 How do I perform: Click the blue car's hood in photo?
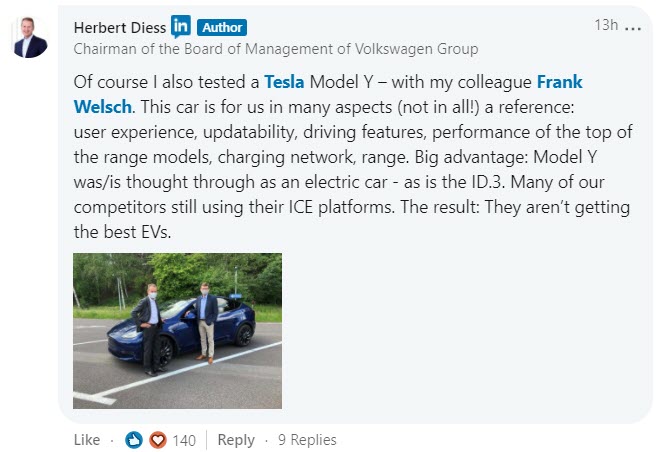point(127,330)
